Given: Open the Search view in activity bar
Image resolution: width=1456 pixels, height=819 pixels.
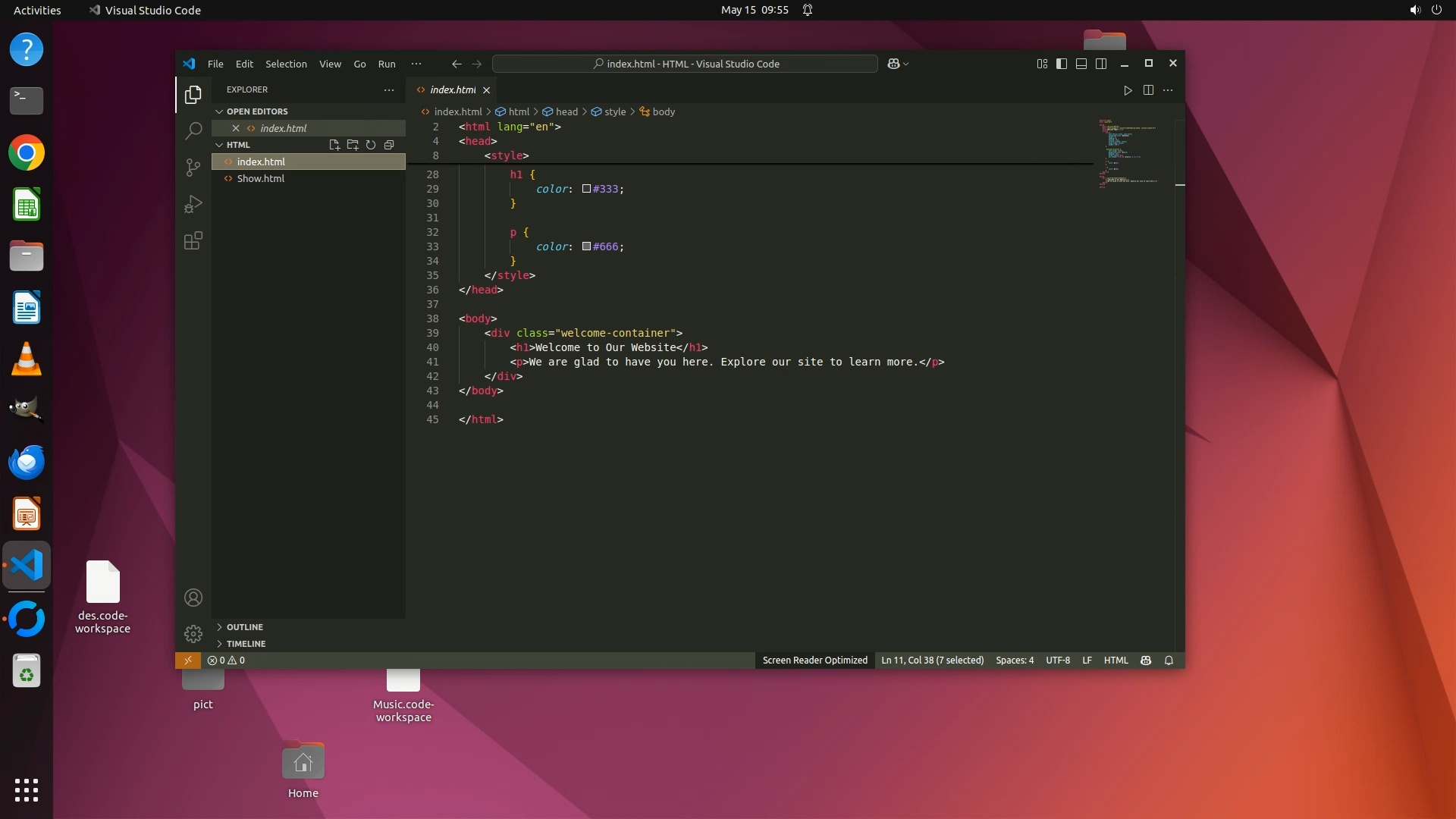Looking at the screenshot, I should (x=193, y=130).
